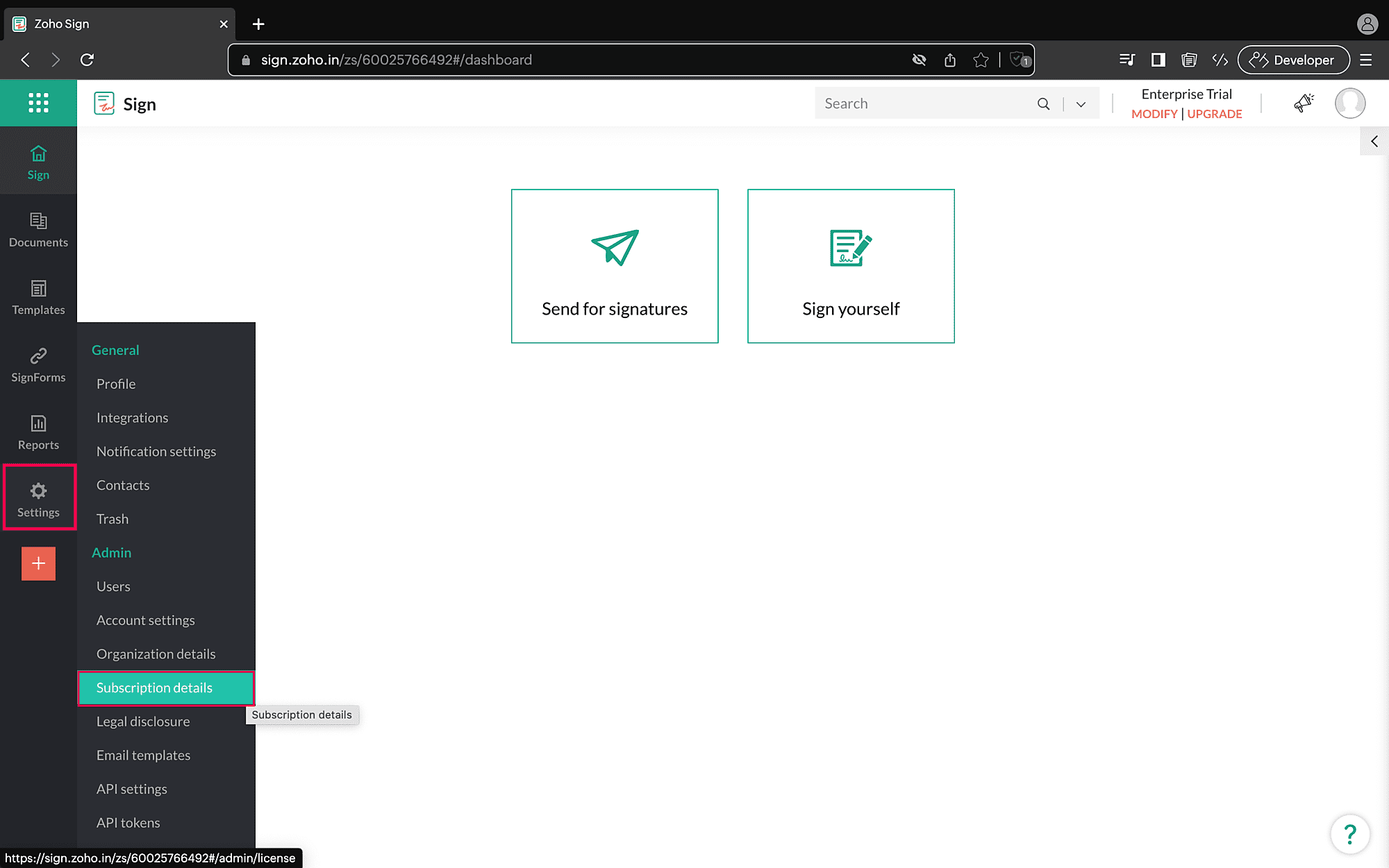Go to the Sign home section
The height and width of the screenshot is (868, 1389).
(x=38, y=162)
